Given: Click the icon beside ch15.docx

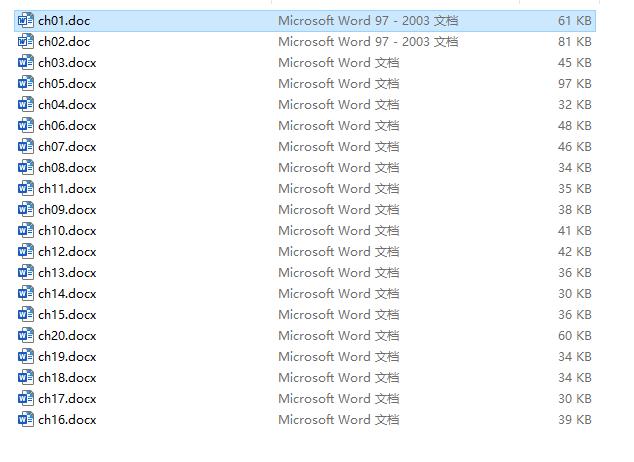Looking at the screenshot, I should point(25,314).
